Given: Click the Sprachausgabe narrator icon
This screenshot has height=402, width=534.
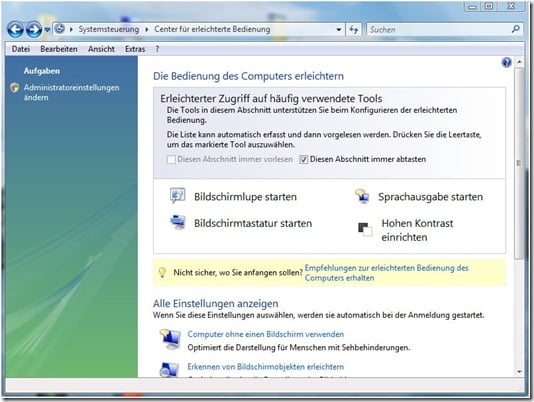Looking at the screenshot, I should 362,196.
